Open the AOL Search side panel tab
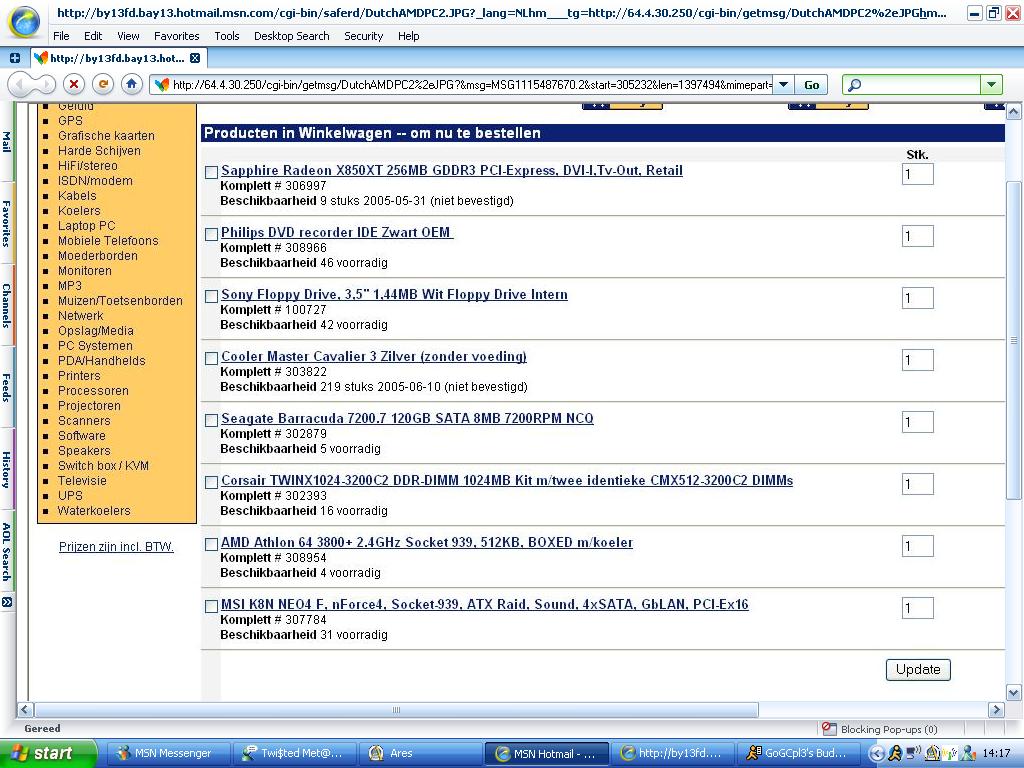Viewport: 1024px width, 768px height. (7, 551)
